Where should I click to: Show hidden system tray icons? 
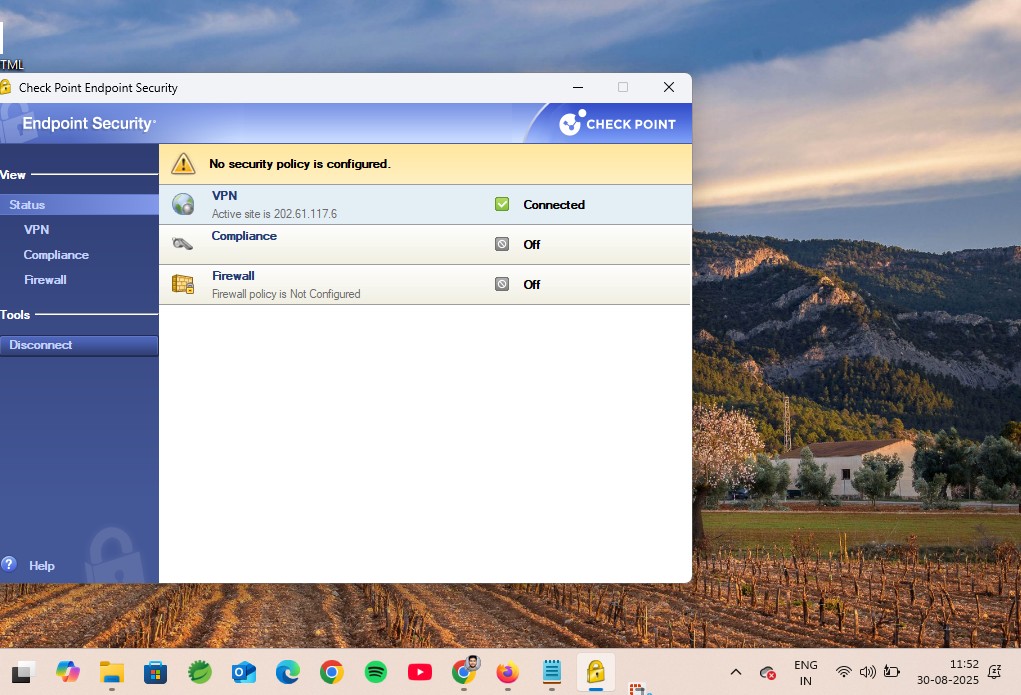[x=736, y=672]
